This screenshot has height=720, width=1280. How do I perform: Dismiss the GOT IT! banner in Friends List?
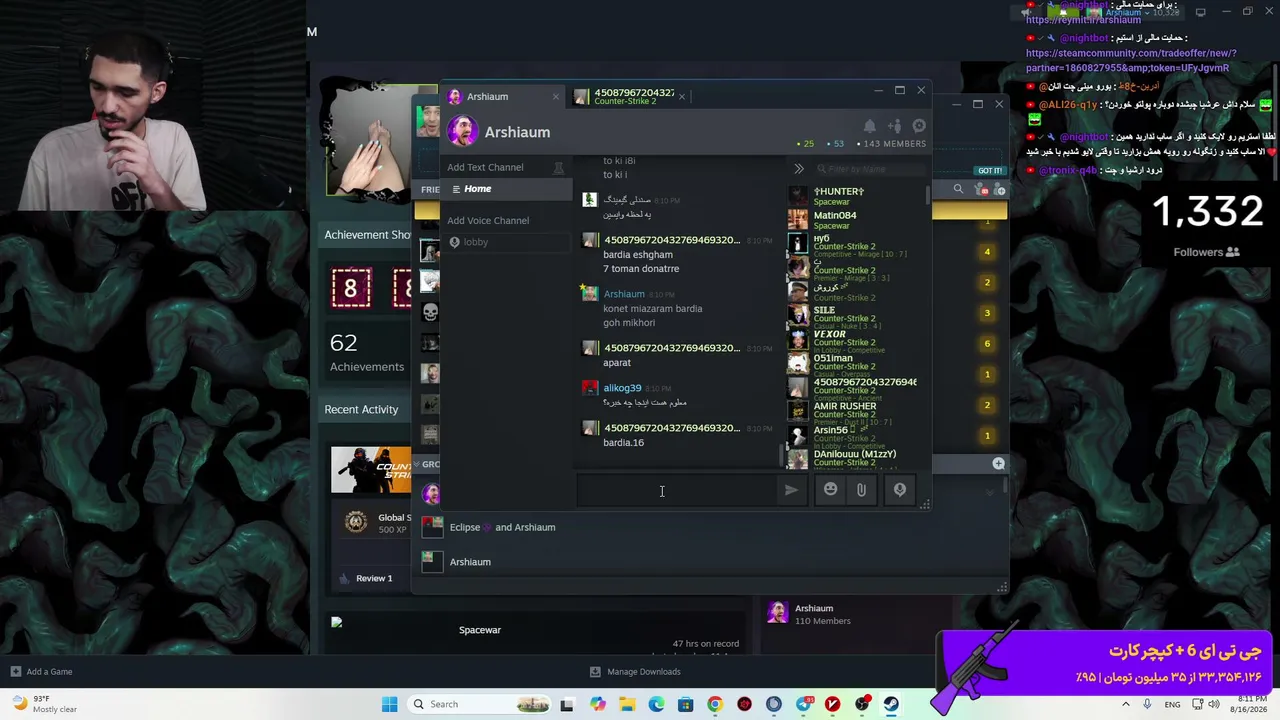(989, 170)
